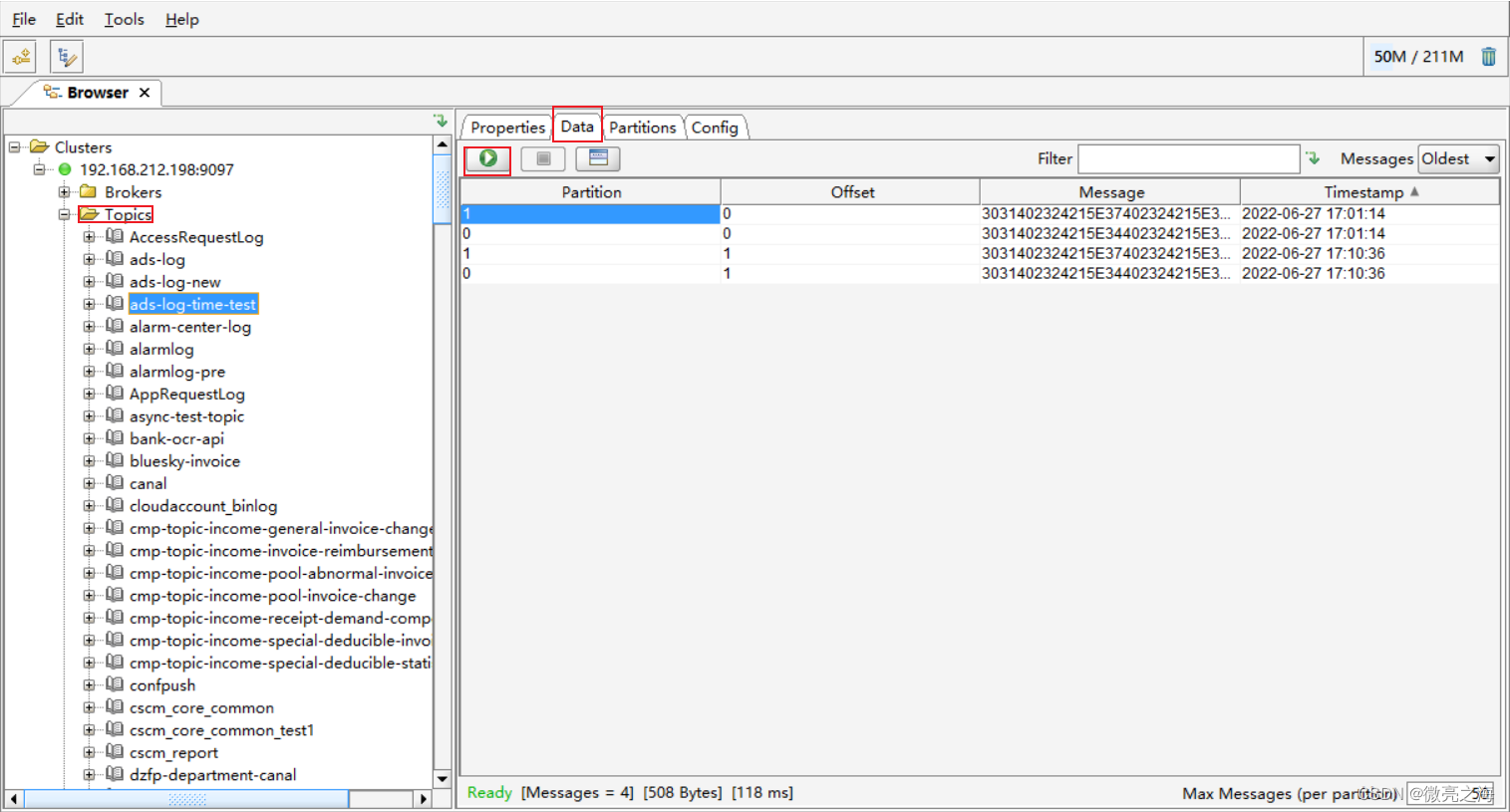Image resolution: width=1510 pixels, height=812 pixels.
Task: Click the trash garbage-collect memory icon
Action: point(1488,57)
